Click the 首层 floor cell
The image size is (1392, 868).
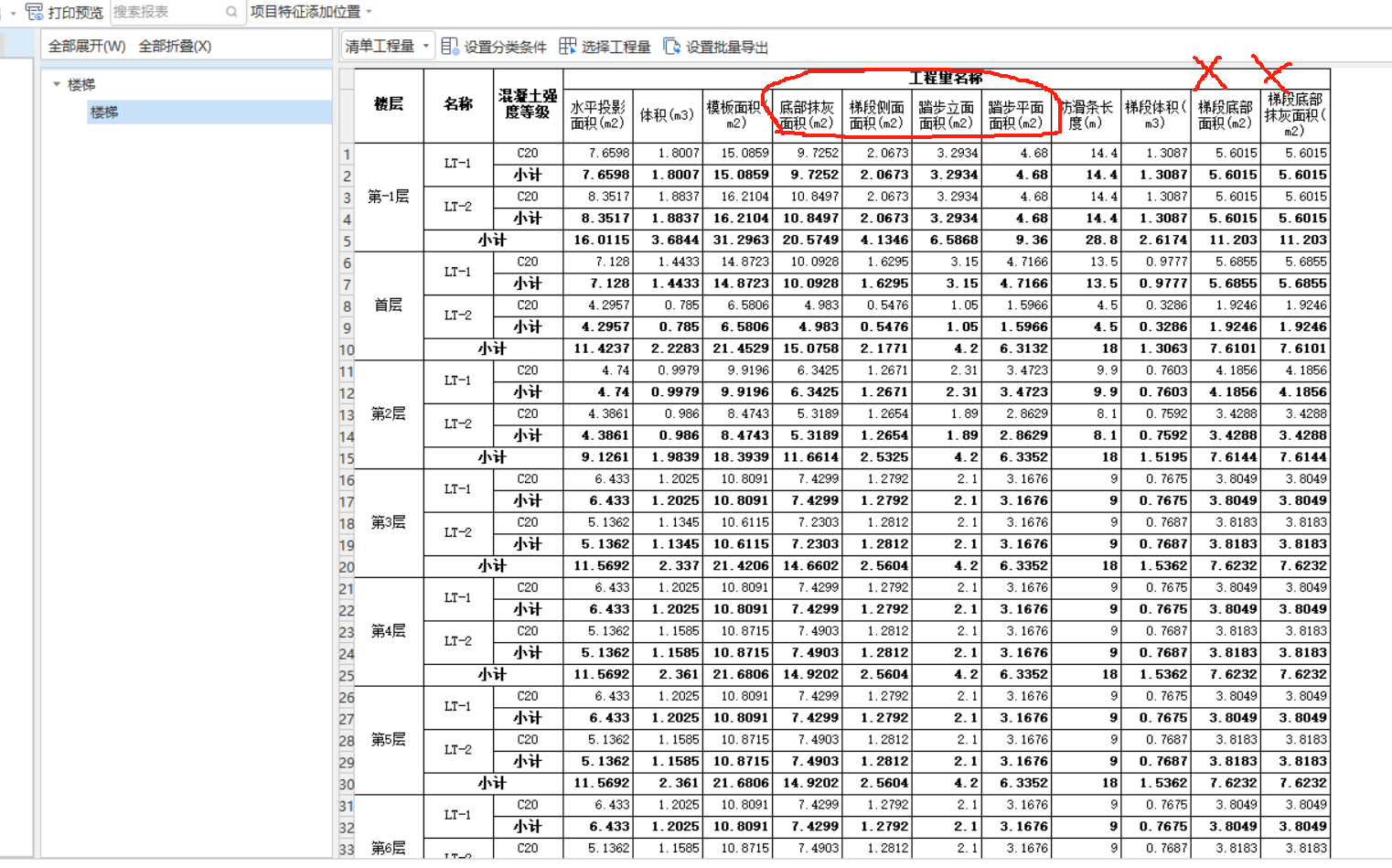click(389, 305)
